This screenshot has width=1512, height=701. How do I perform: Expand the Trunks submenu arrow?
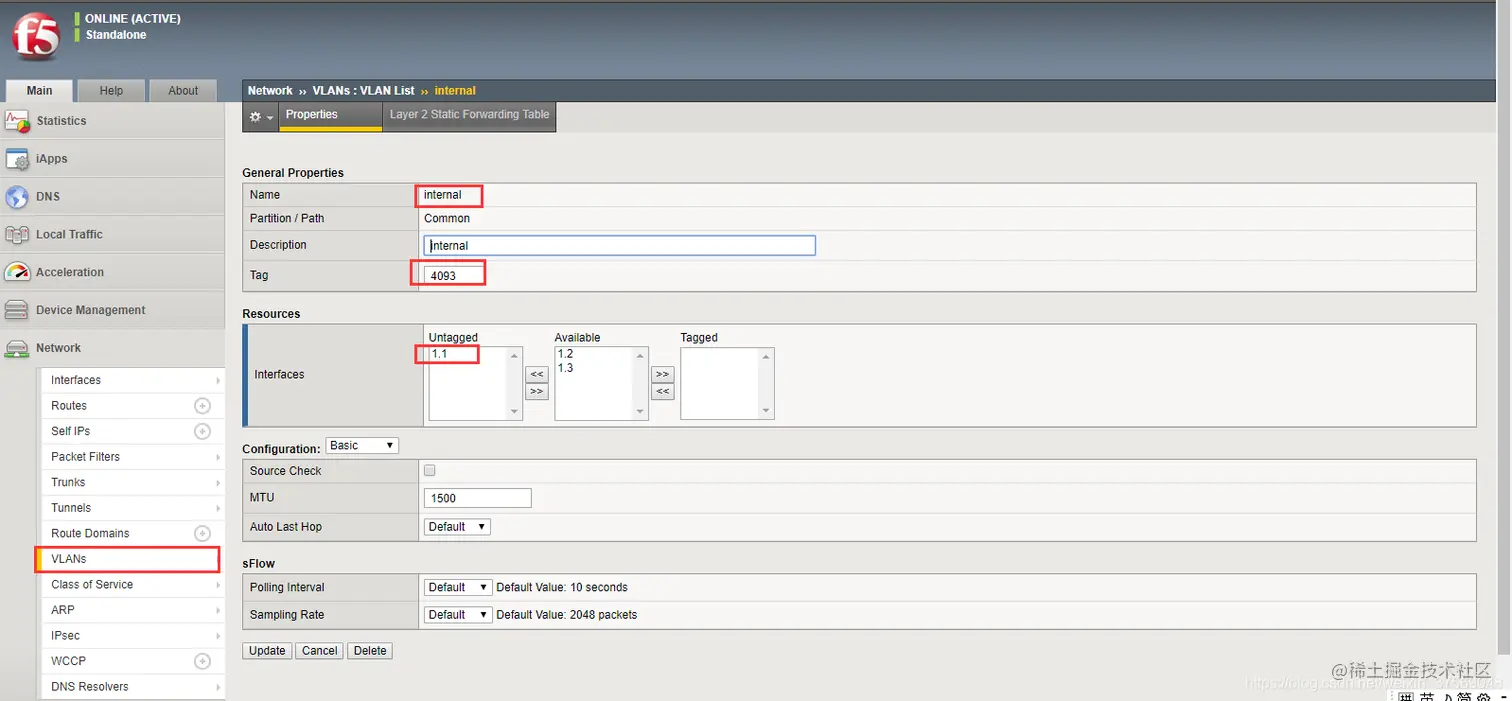218,483
